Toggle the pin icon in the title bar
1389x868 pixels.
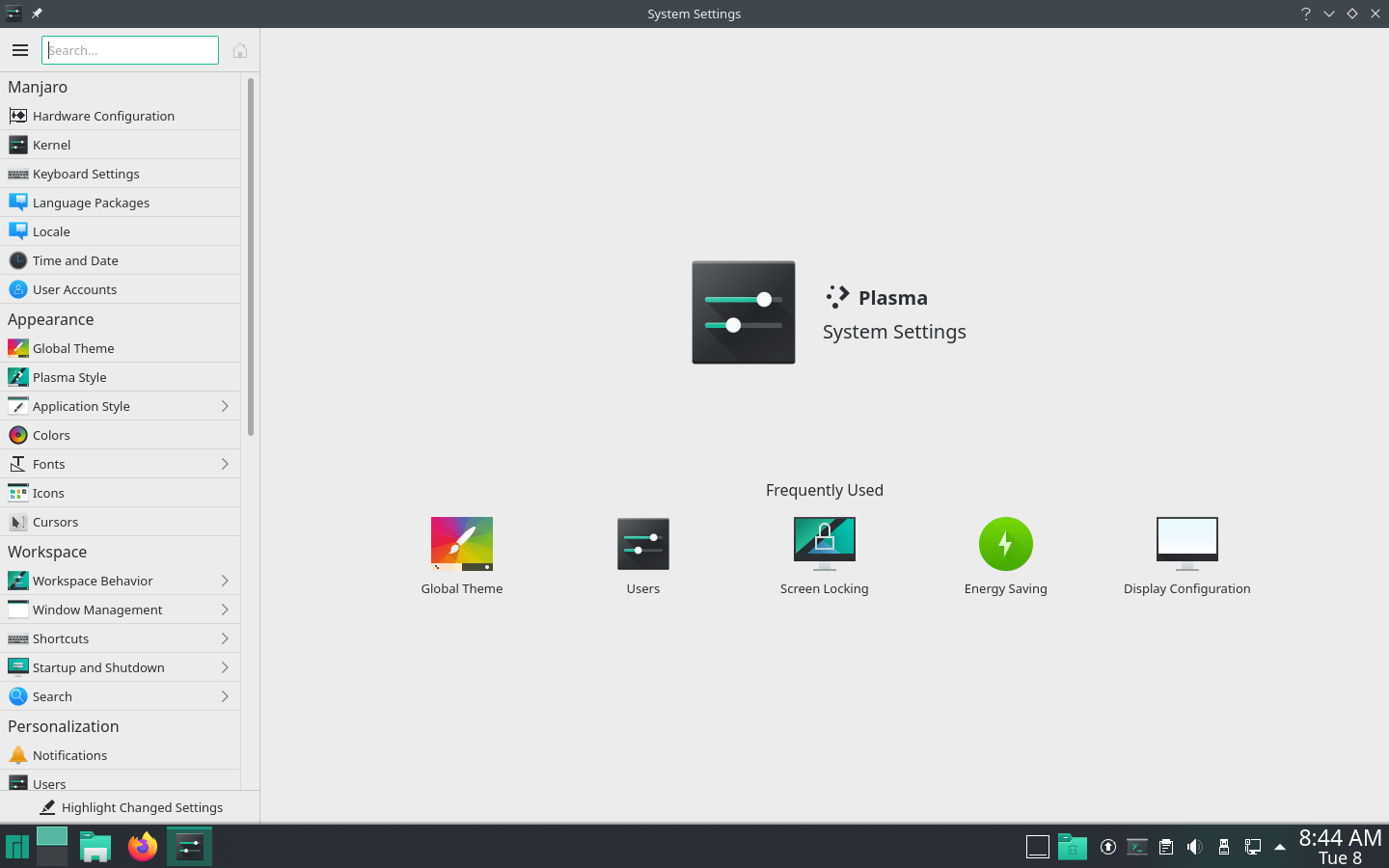click(x=37, y=14)
